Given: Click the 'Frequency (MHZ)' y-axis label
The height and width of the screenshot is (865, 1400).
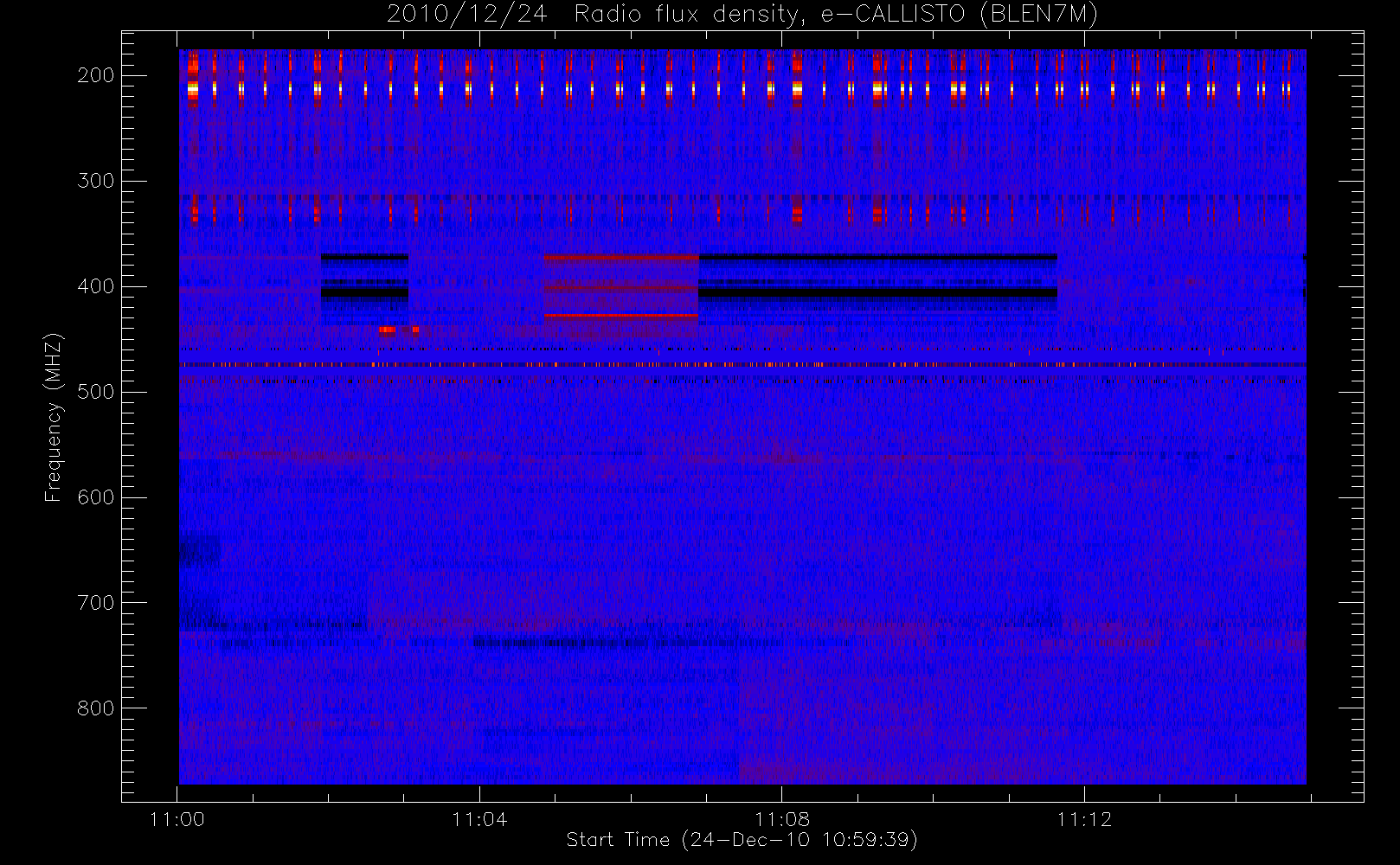Looking at the screenshot, I should [54, 417].
